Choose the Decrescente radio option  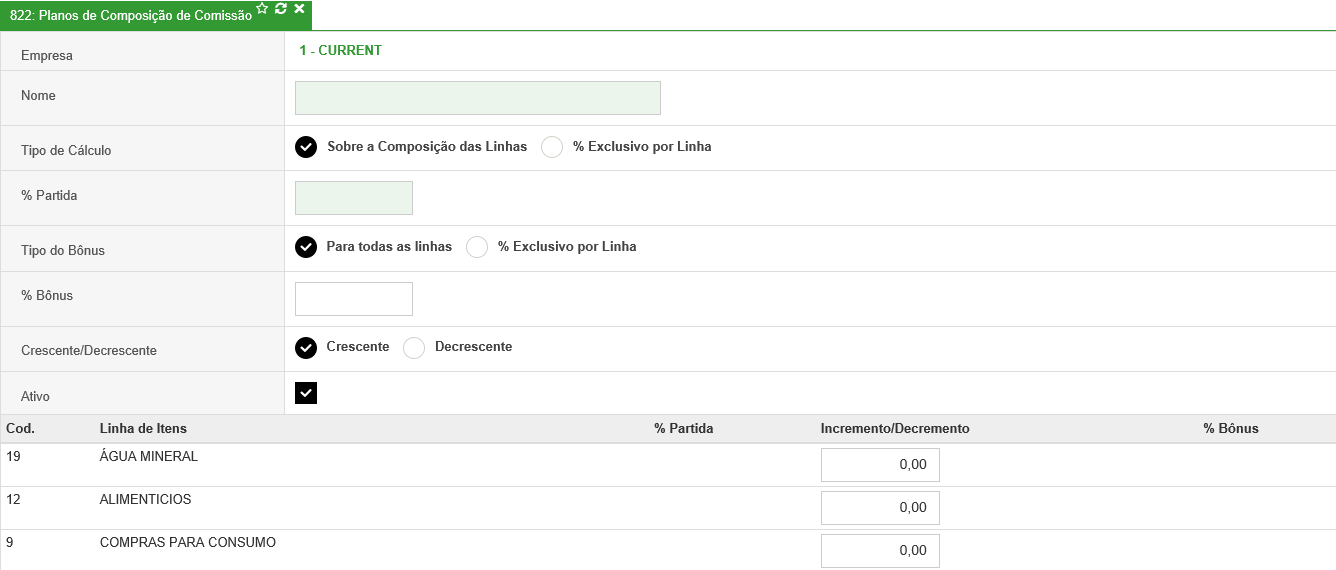tap(414, 347)
